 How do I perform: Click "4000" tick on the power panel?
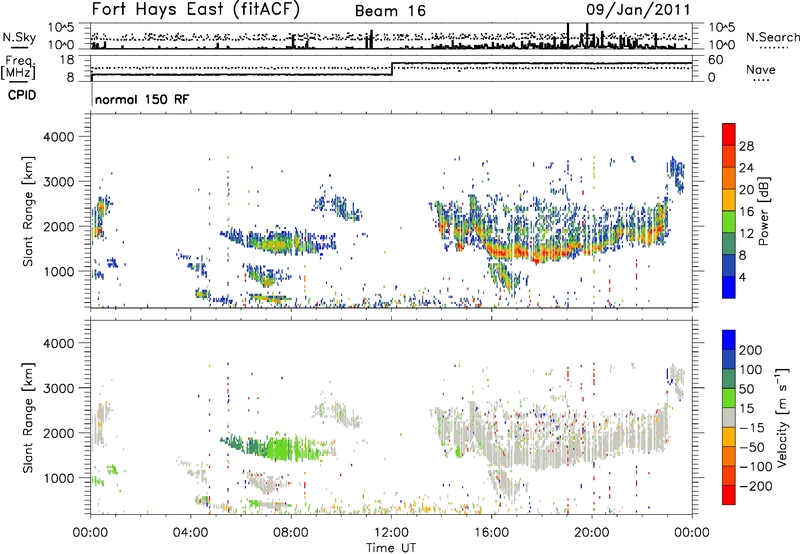pyautogui.click(x=59, y=137)
